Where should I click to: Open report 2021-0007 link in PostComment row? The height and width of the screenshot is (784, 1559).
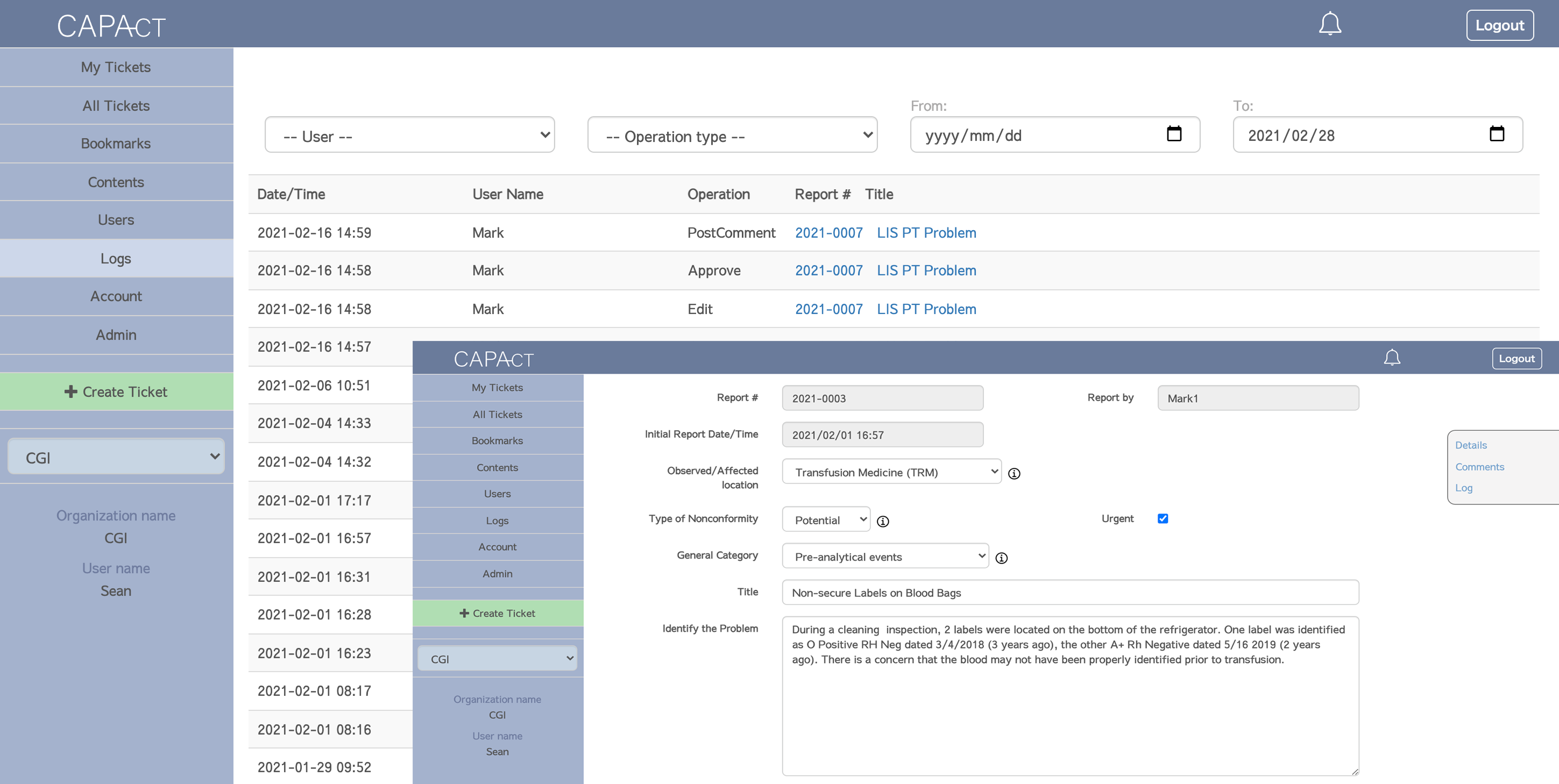828,233
